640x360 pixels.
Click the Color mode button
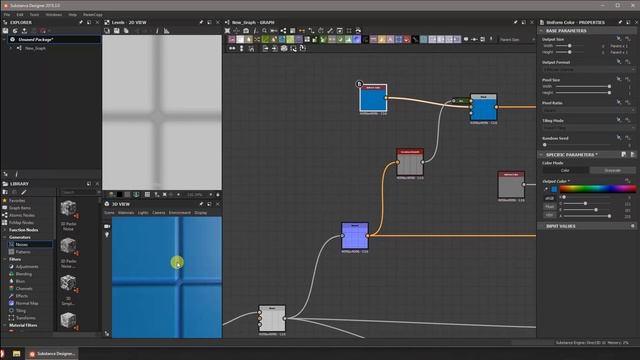pos(565,170)
